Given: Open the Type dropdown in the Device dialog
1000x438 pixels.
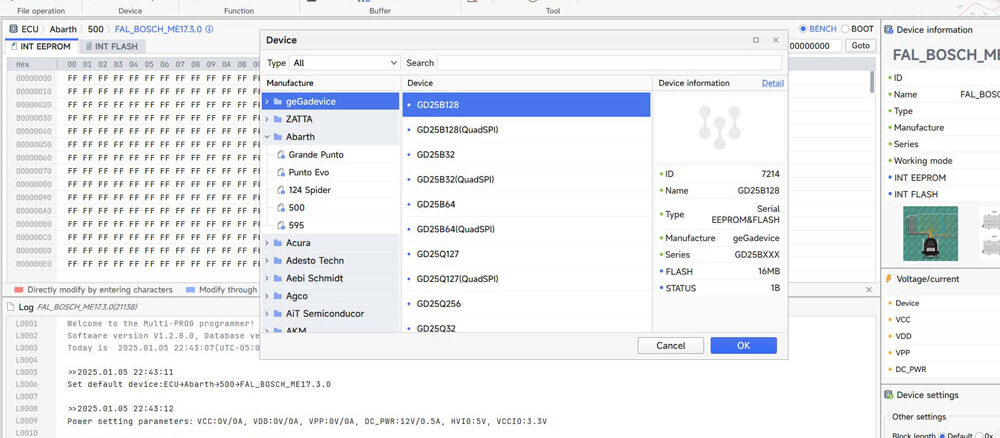Looking at the screenshot, I should (344, 63).
